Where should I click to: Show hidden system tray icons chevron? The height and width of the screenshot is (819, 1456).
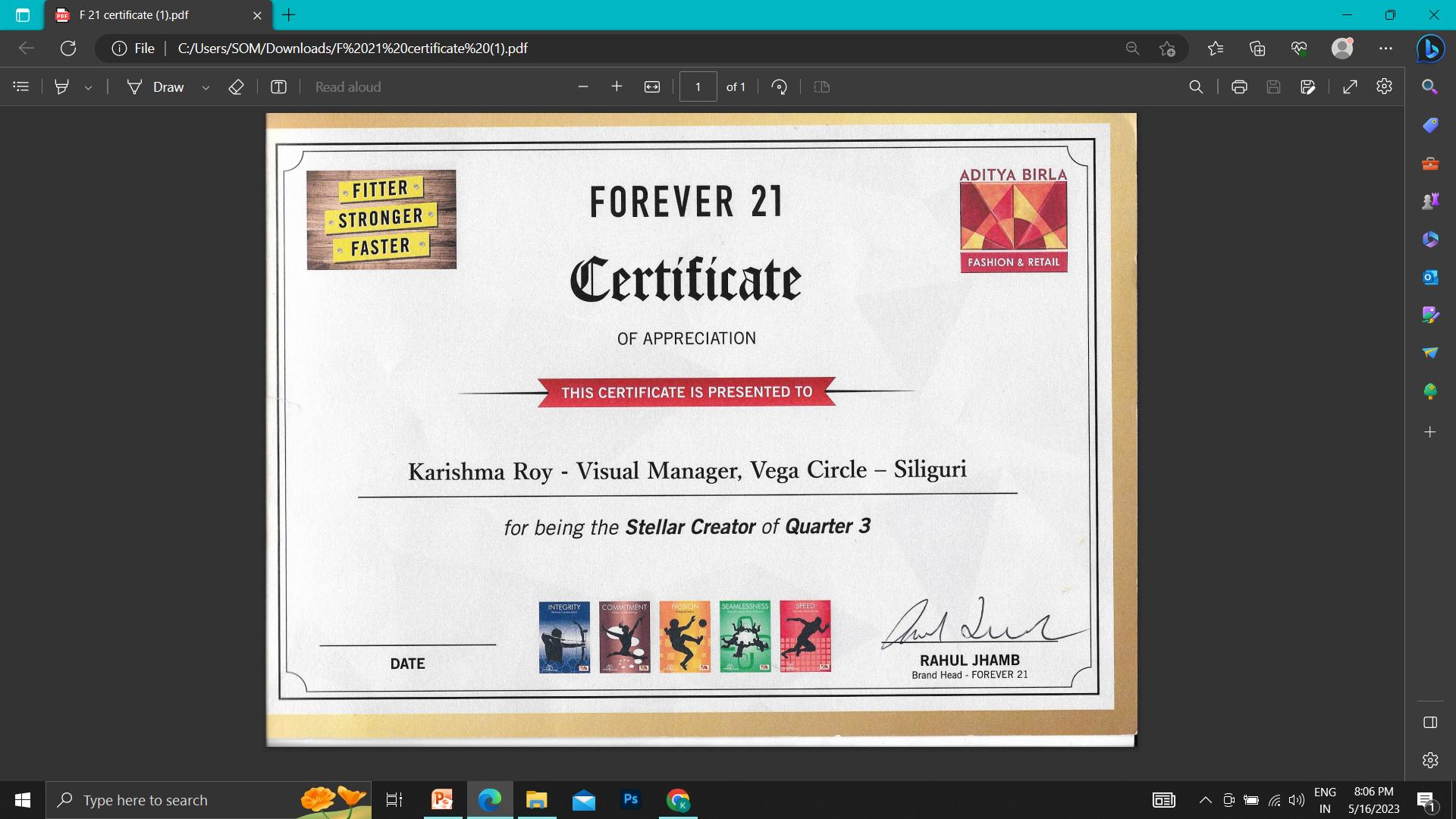pyautogui.click(x=1205, y=800)
